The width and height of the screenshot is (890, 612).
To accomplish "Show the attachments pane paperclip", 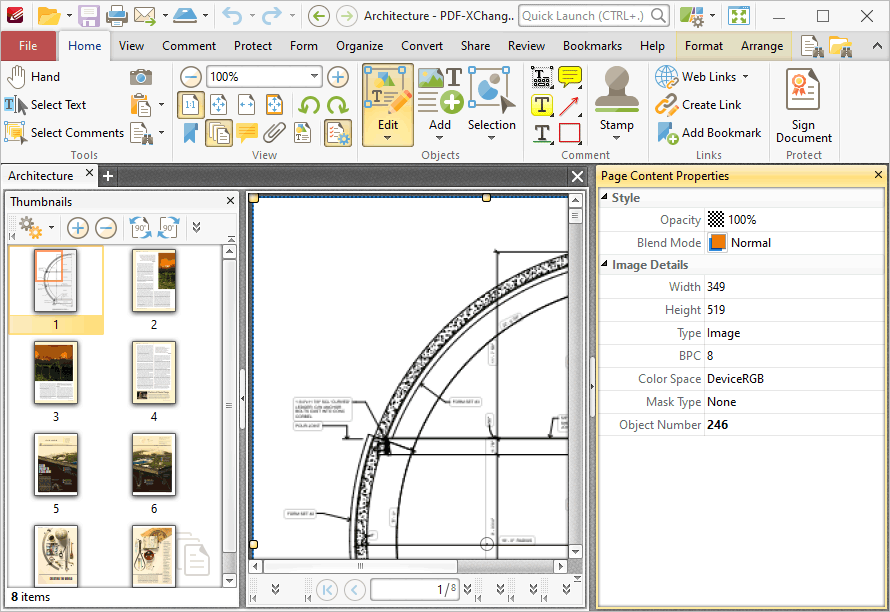I will click(274, 133).
